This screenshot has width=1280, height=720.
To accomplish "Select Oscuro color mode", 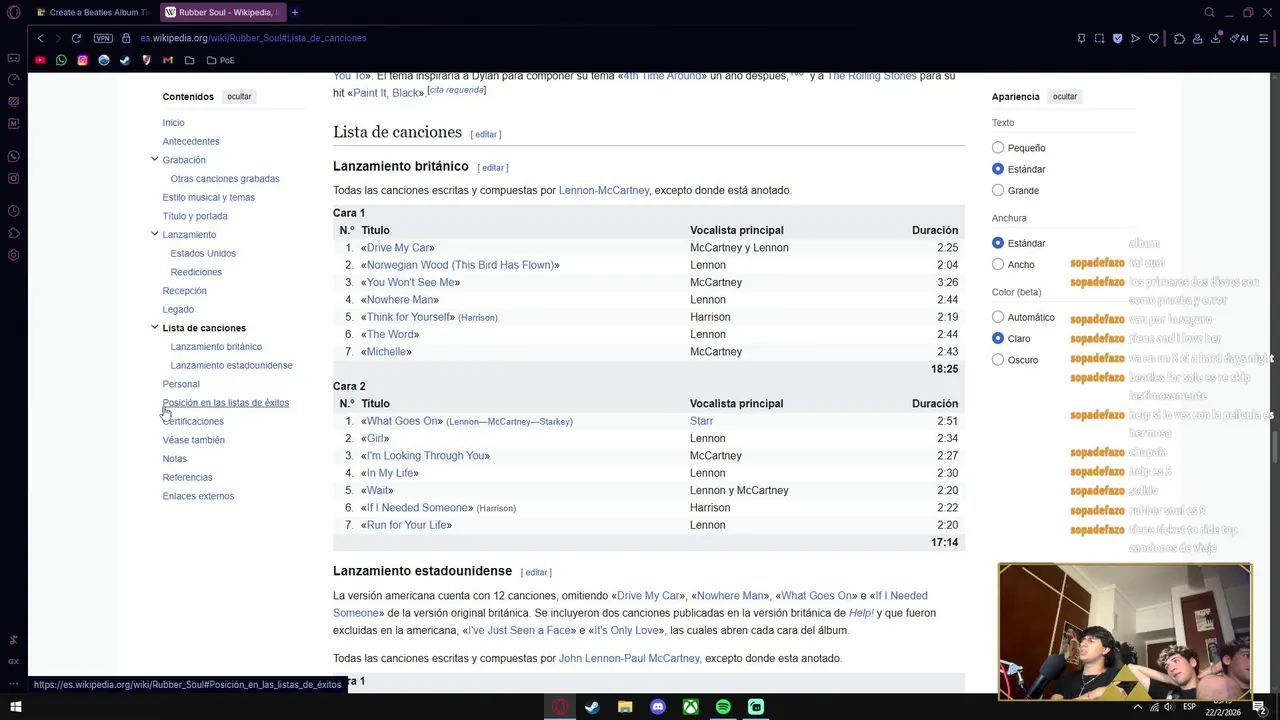I will click(998, 359).
